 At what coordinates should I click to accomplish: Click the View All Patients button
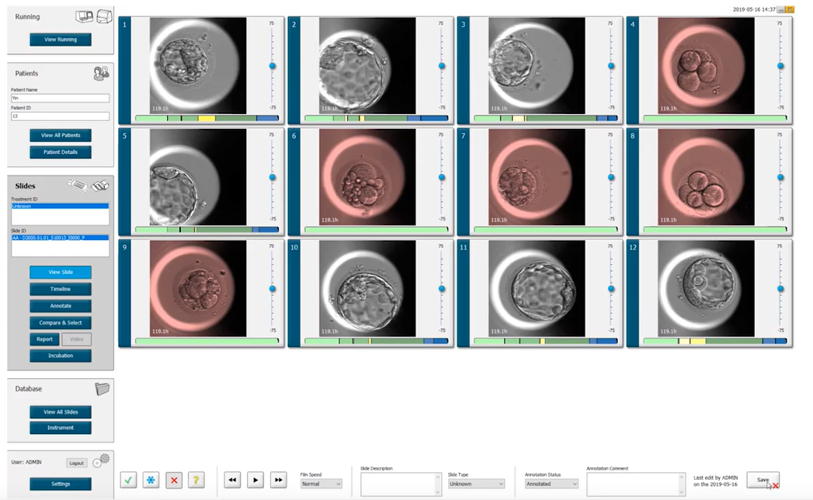(x=60, y=135)
